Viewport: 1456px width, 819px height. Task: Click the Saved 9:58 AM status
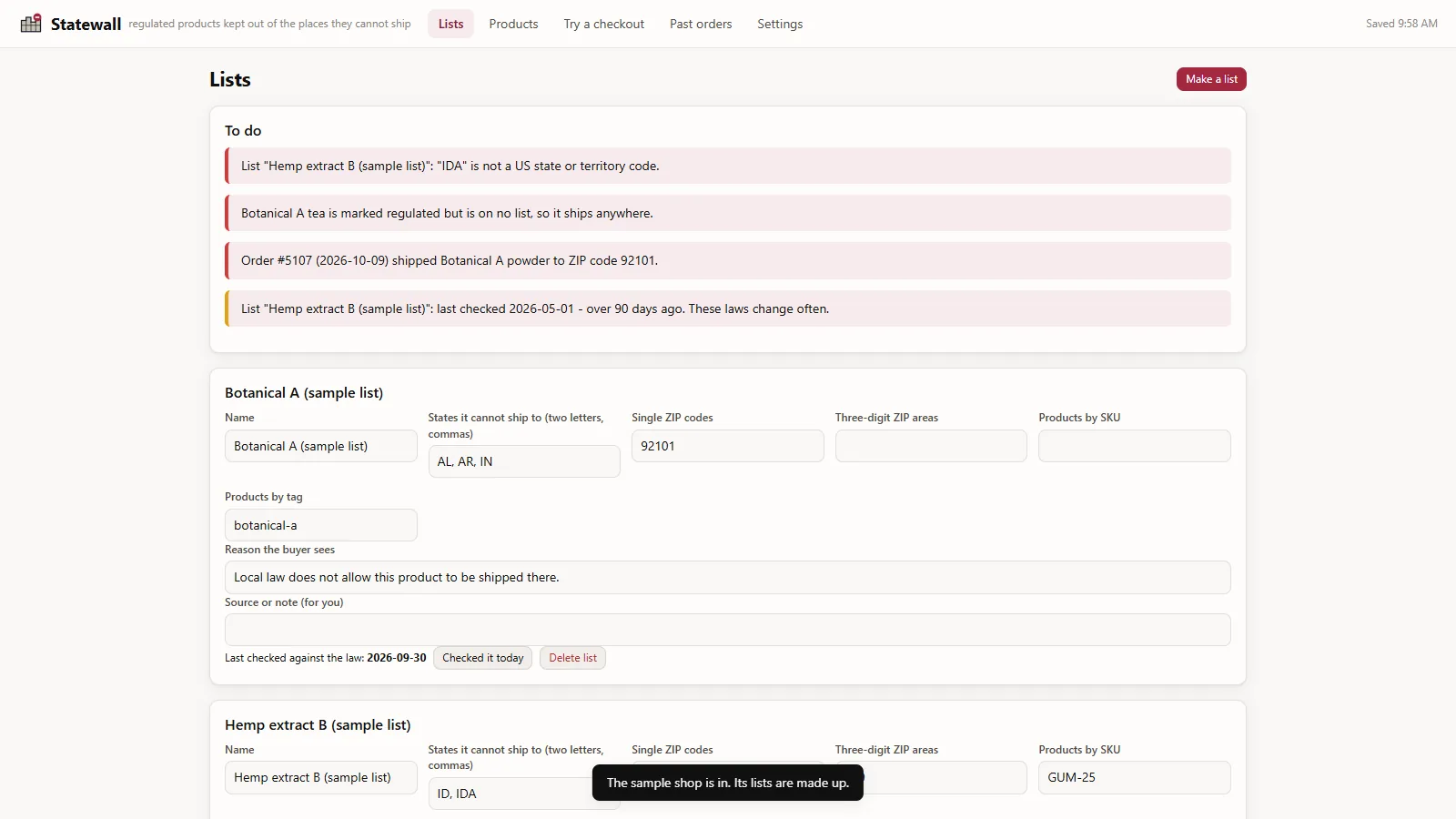point(1401,24)
